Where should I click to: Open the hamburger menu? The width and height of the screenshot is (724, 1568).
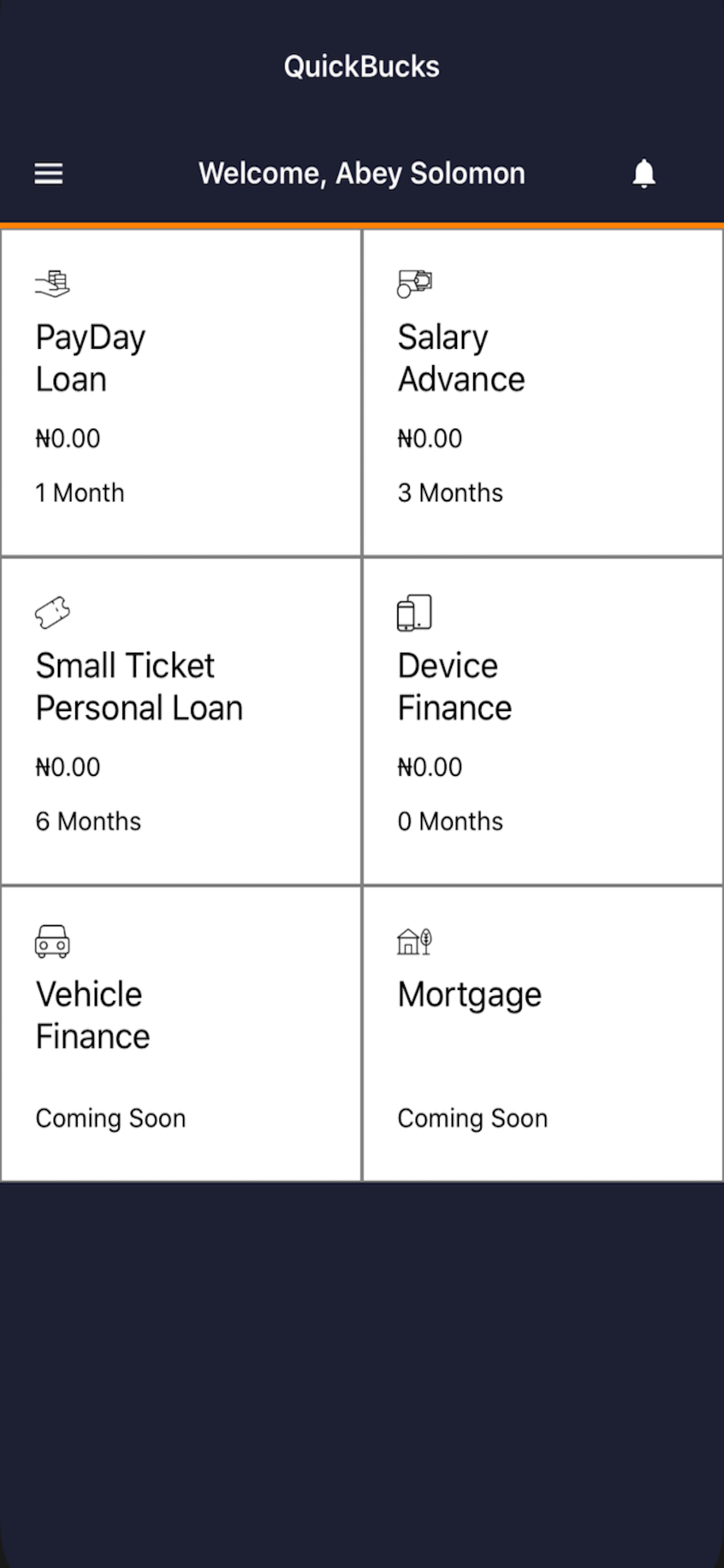(48, 174)
